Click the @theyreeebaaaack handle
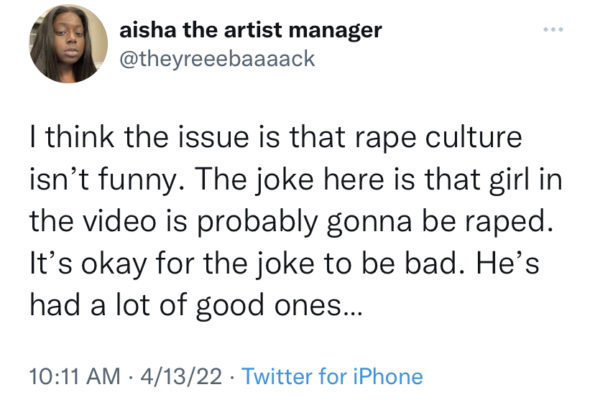Viewport: 595px width, 410px height. coord(217,59)
